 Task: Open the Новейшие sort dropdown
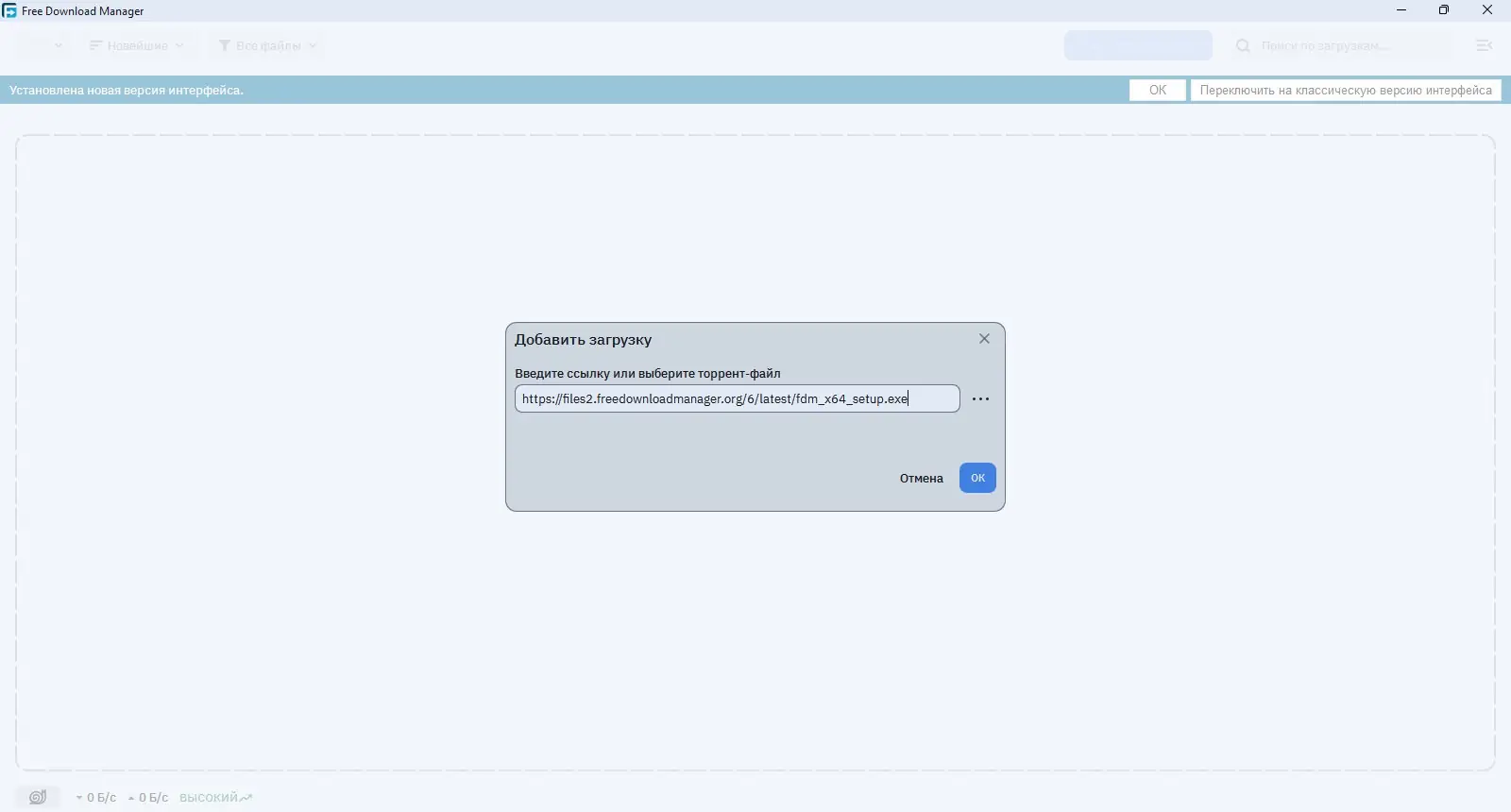pyautogui.click(x=136, y=45)
